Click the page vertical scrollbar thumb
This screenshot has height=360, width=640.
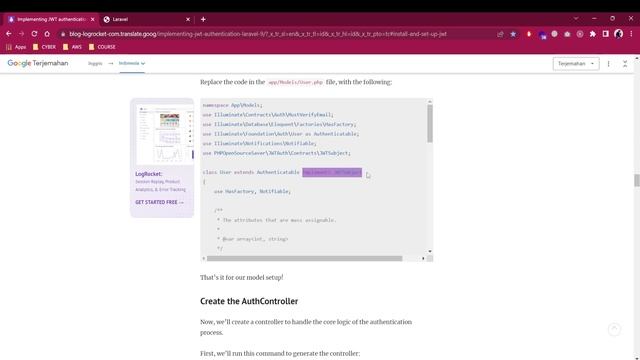tap(636, 180)
